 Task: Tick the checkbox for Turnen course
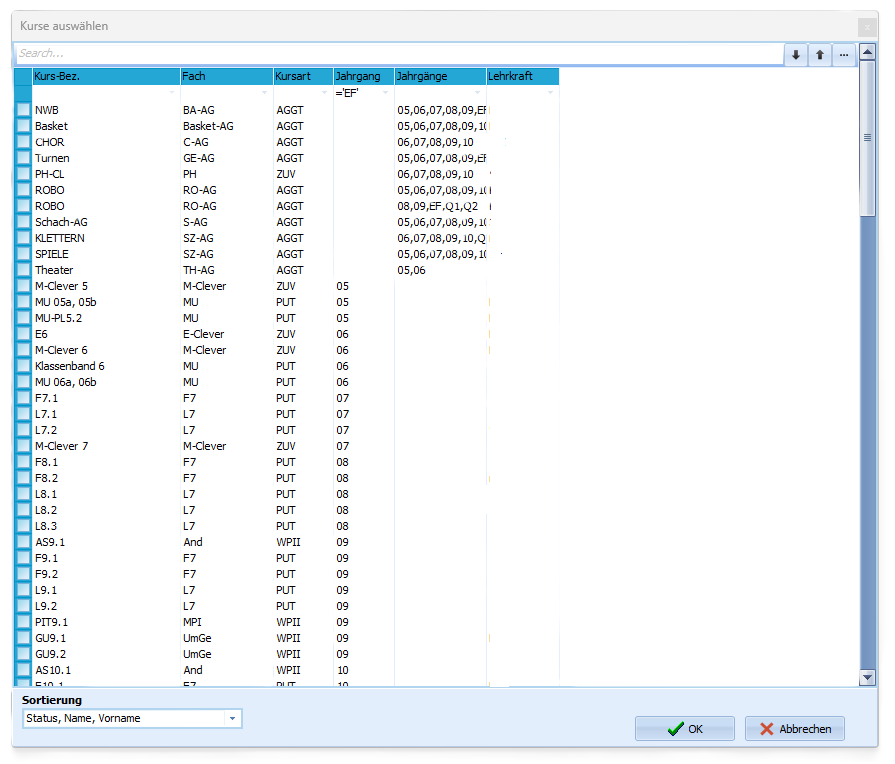point(23,158)
